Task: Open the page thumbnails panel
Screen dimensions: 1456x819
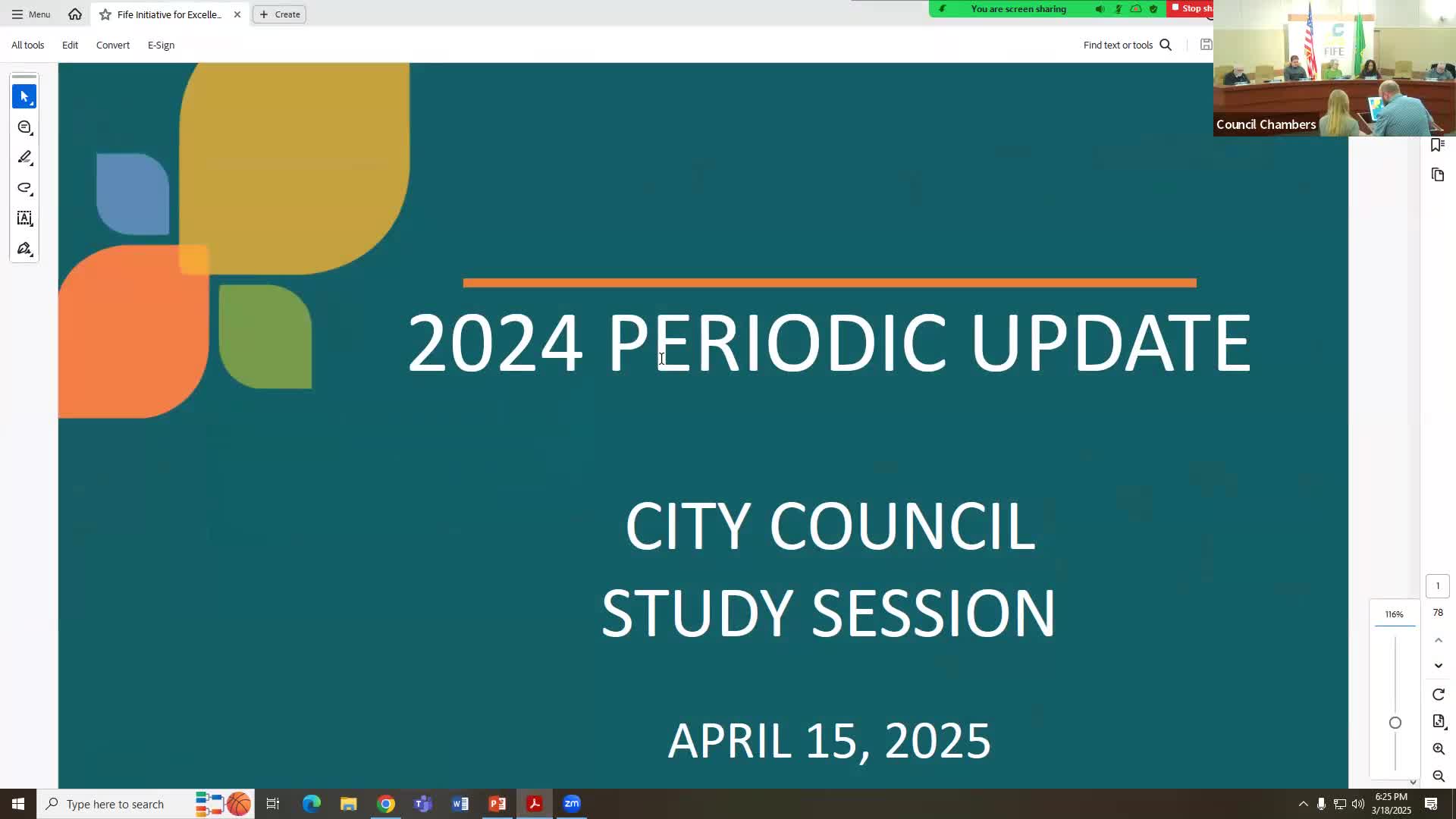Action: click(x=1438, y=175)
